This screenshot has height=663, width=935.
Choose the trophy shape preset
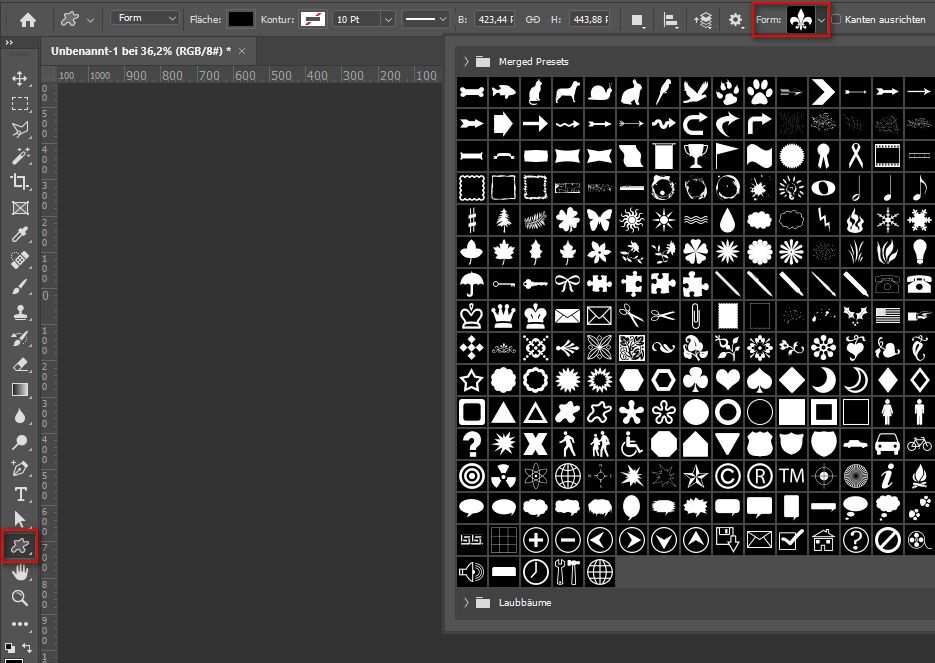coord(695,156)
